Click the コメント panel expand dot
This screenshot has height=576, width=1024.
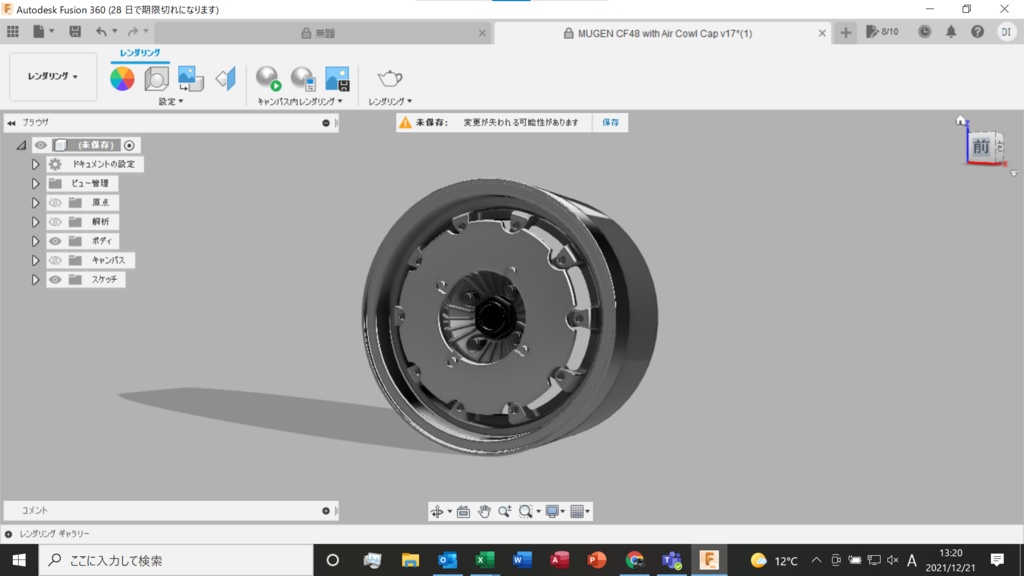point(326,511)
